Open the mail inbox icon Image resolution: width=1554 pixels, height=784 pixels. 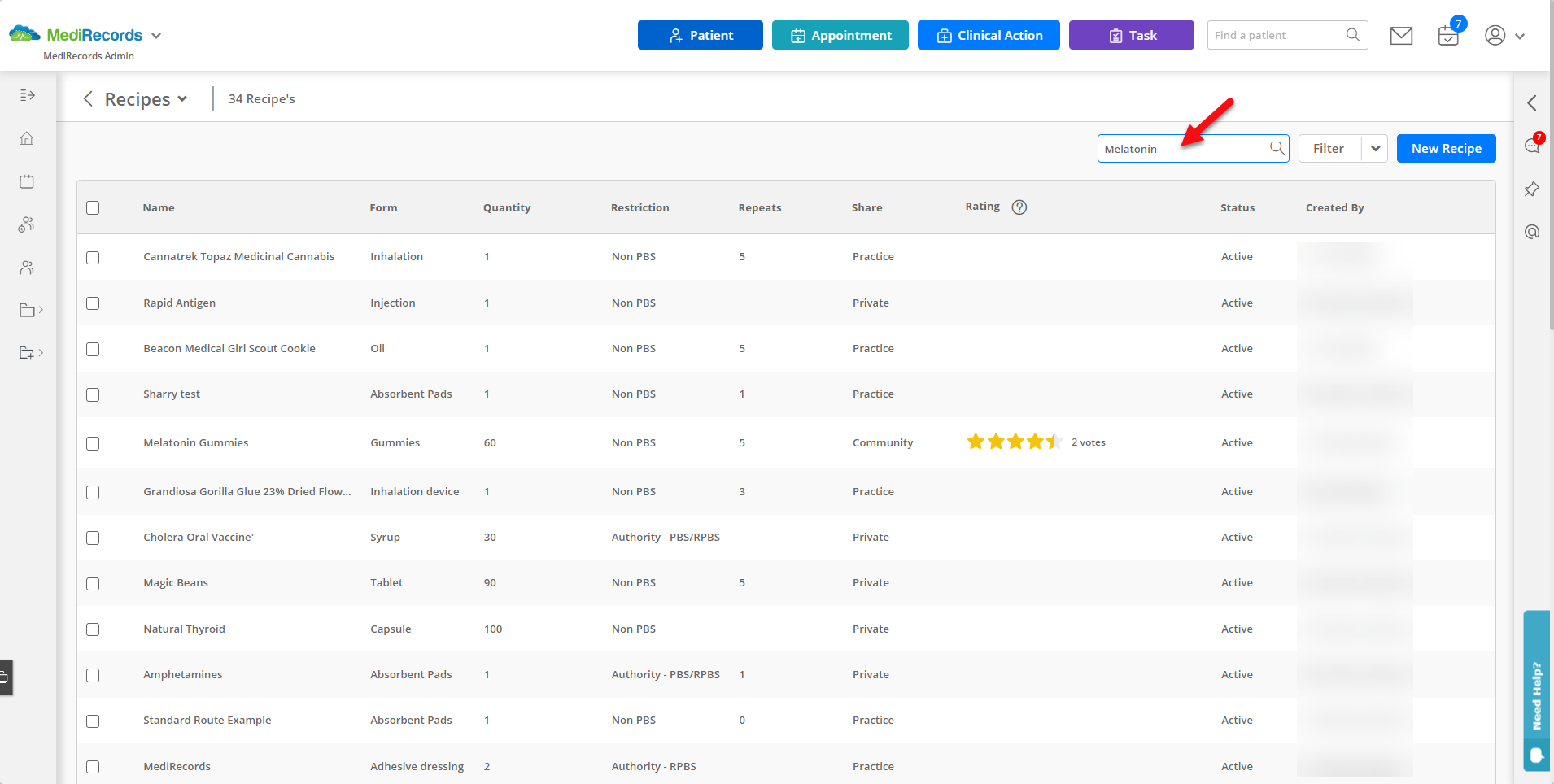click(x=1401, y=36)
